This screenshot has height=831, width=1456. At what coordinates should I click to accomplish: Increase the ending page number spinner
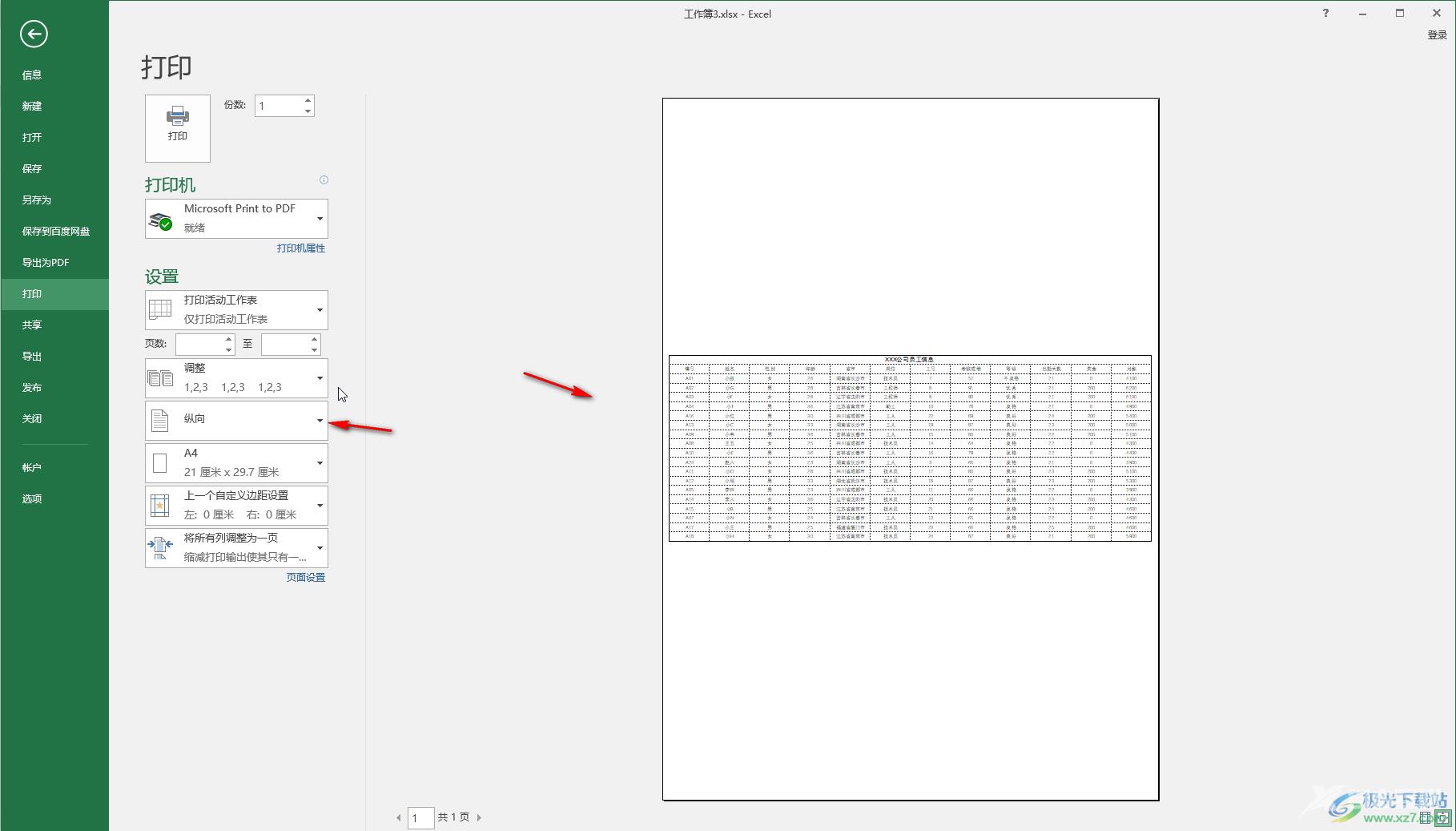314,340
